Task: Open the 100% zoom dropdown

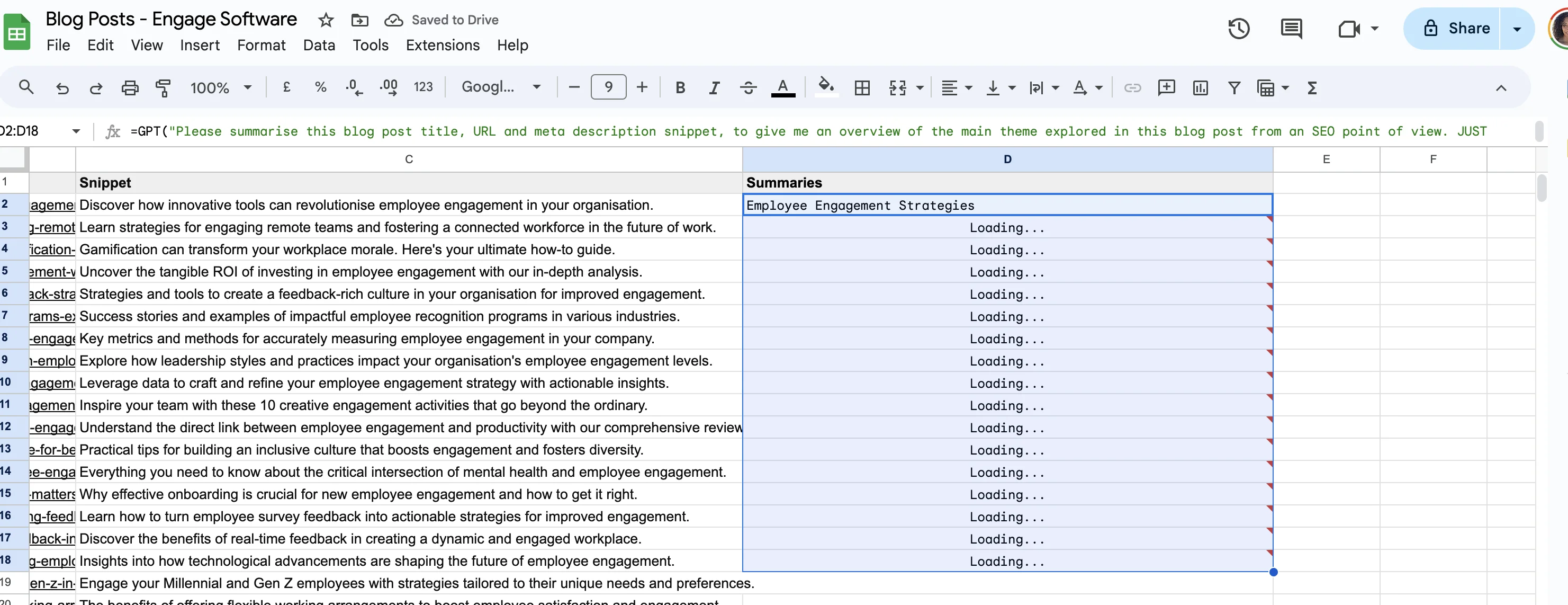Action: pyautogui.click(x=220, y=88)
